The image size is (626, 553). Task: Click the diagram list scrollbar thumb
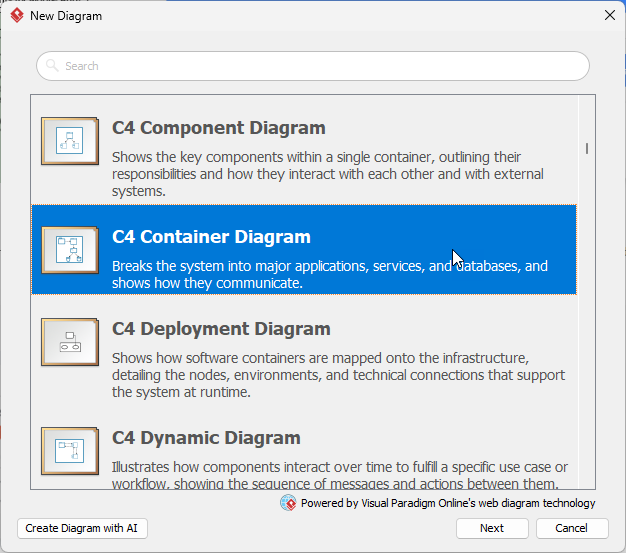[586, 149]
